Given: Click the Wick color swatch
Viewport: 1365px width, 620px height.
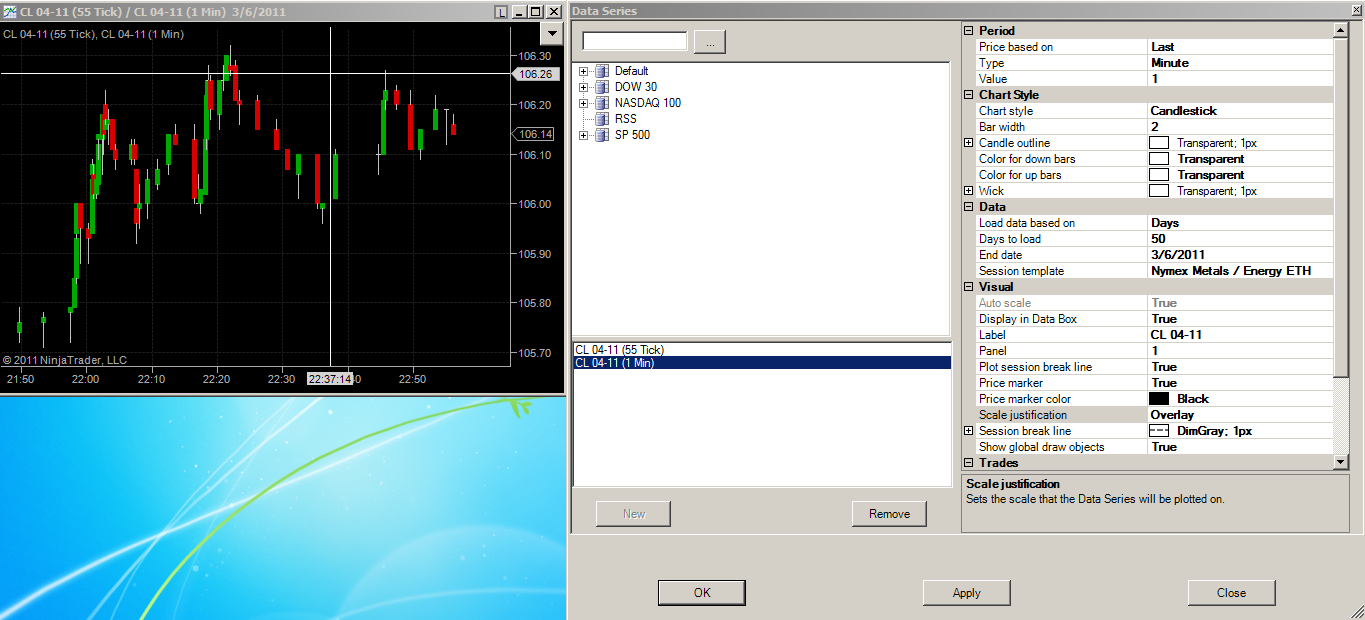Looking at the screenshot, I should coord(1159,191).
